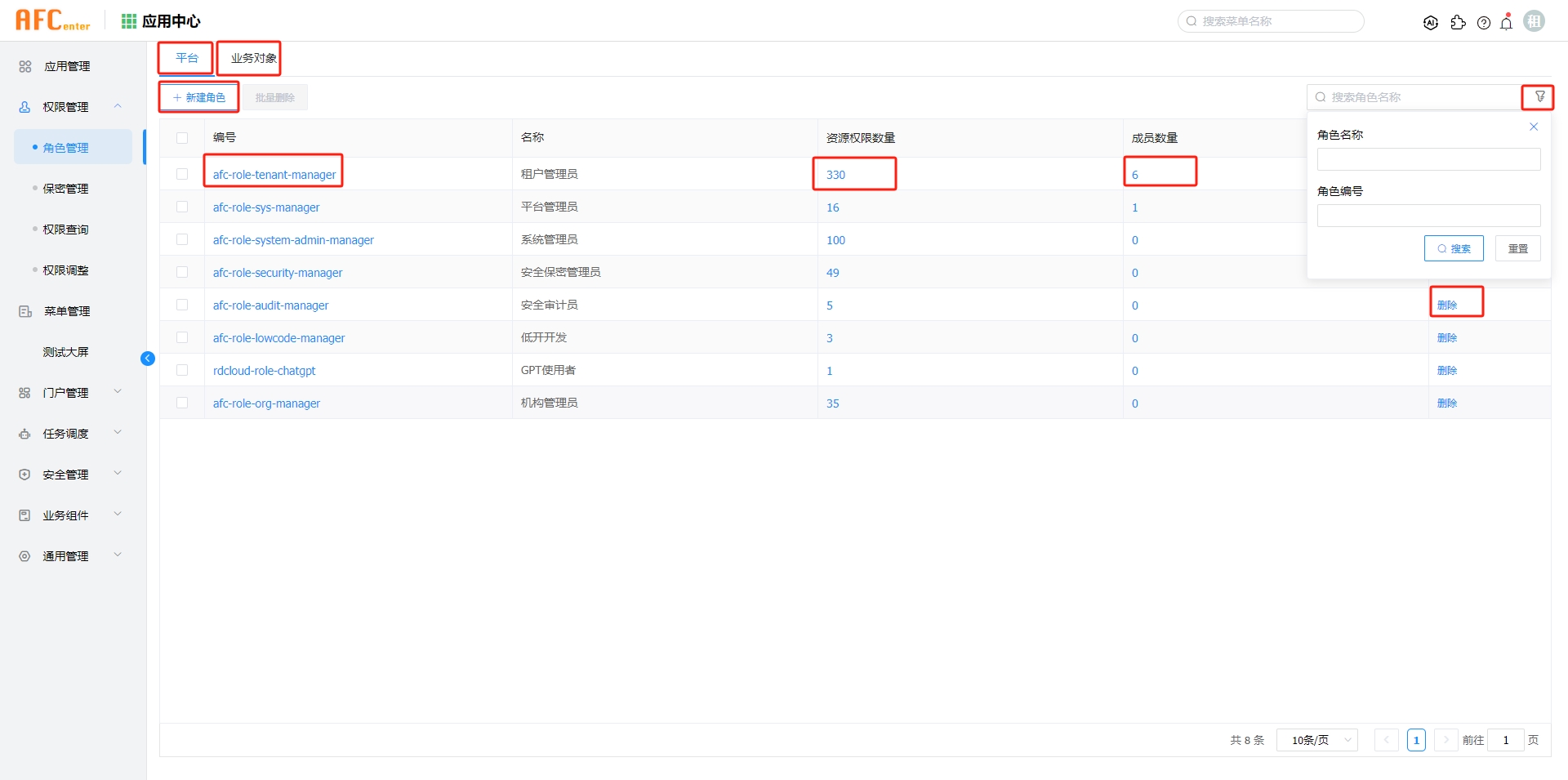Click the plugin puzzle icon in header
Viewport: 1568px width, 780px height.
(1459, 22)
